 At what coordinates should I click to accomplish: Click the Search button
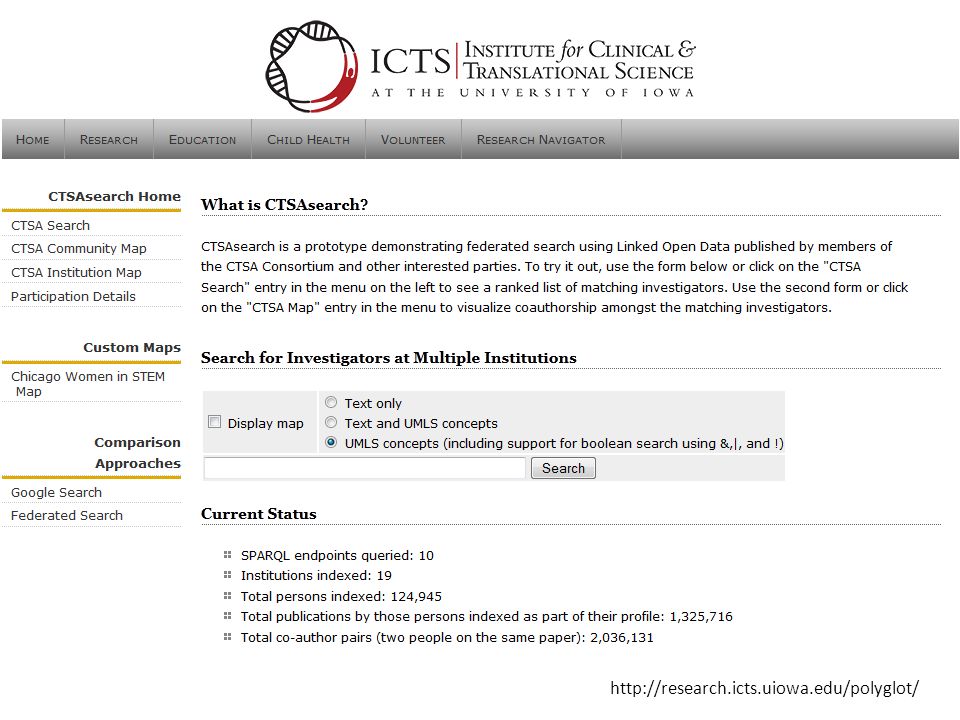(563, 468)
